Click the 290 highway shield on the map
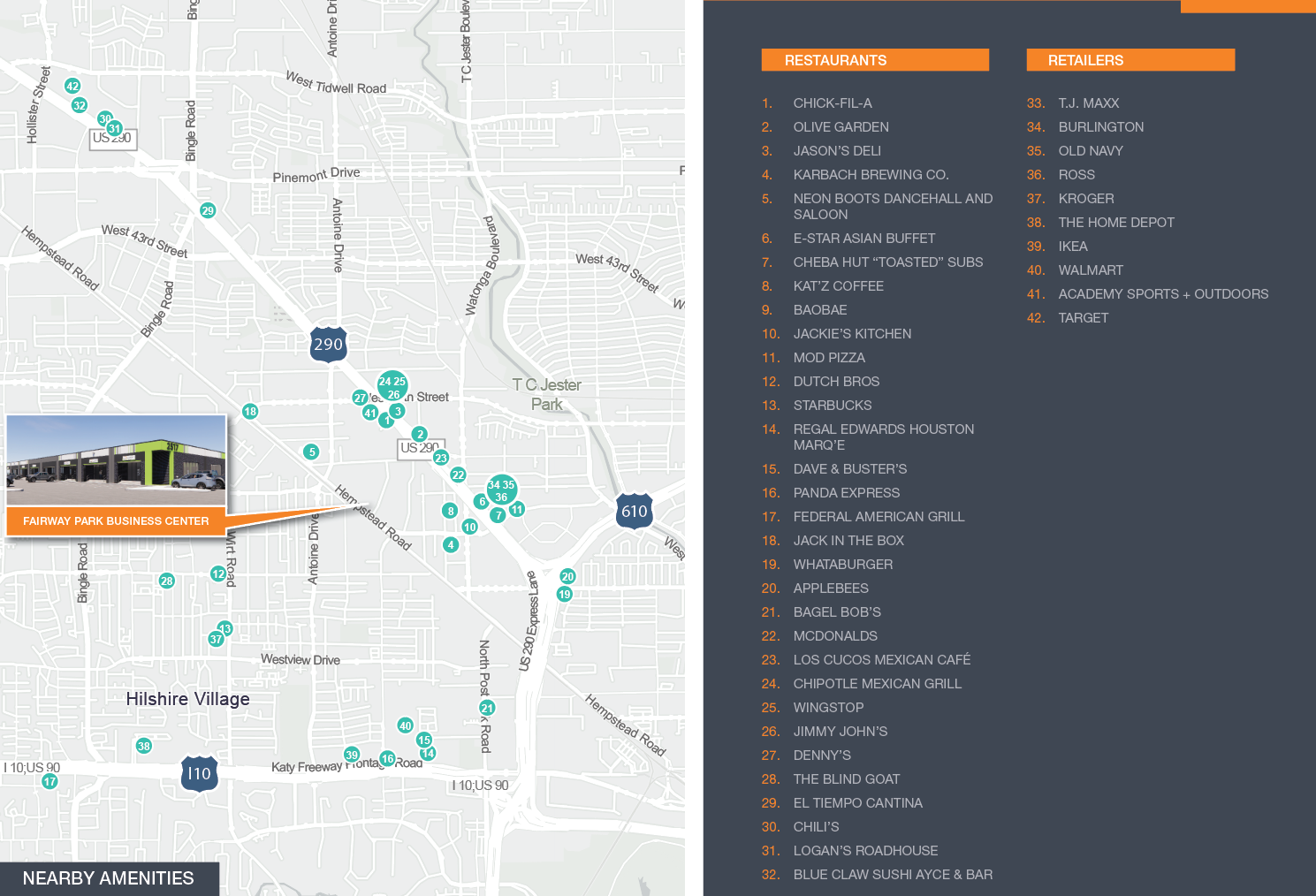The image size is (1316, 896). pos(328,345)
